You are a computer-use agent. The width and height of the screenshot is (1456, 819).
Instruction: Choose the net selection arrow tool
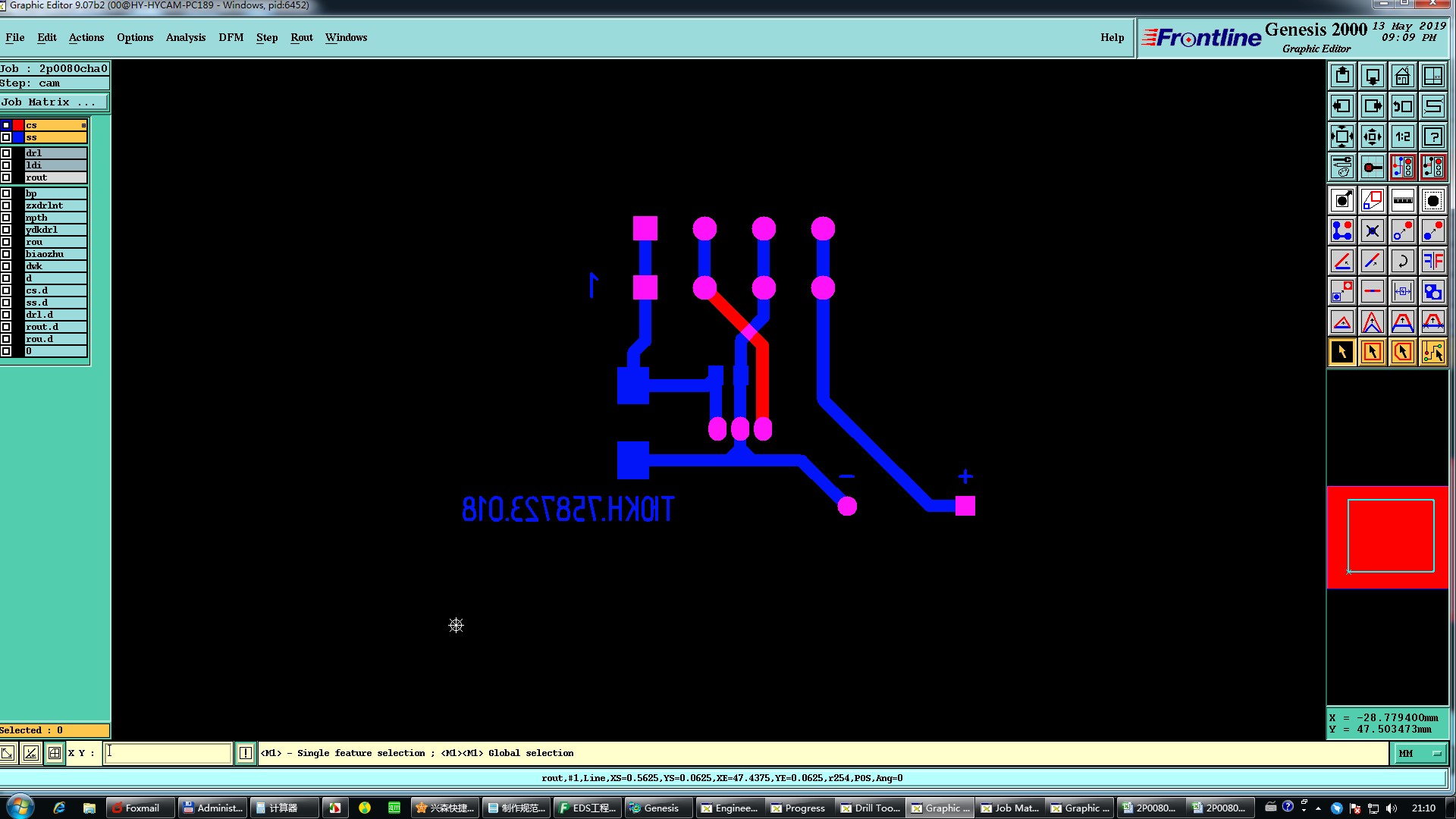pos(1432,352)
